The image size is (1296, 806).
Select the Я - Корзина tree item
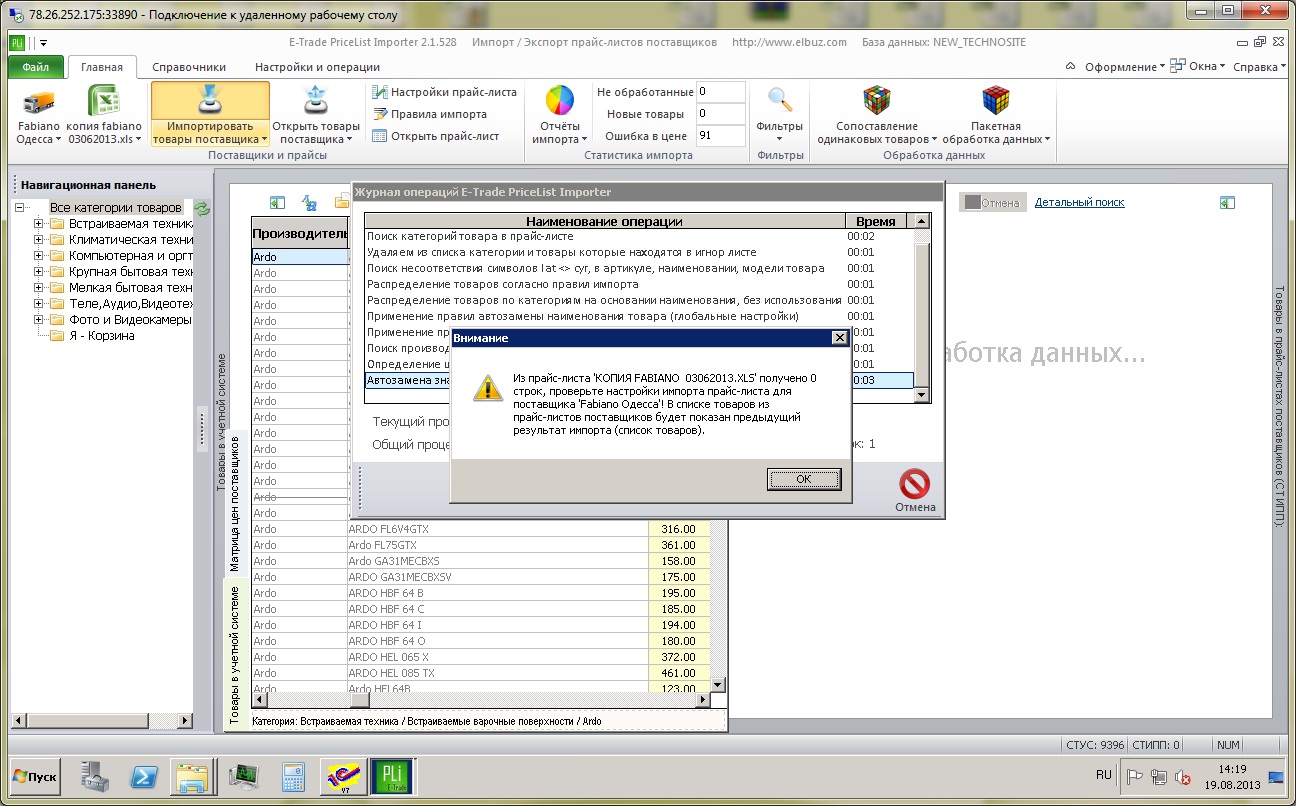point(102,336)
